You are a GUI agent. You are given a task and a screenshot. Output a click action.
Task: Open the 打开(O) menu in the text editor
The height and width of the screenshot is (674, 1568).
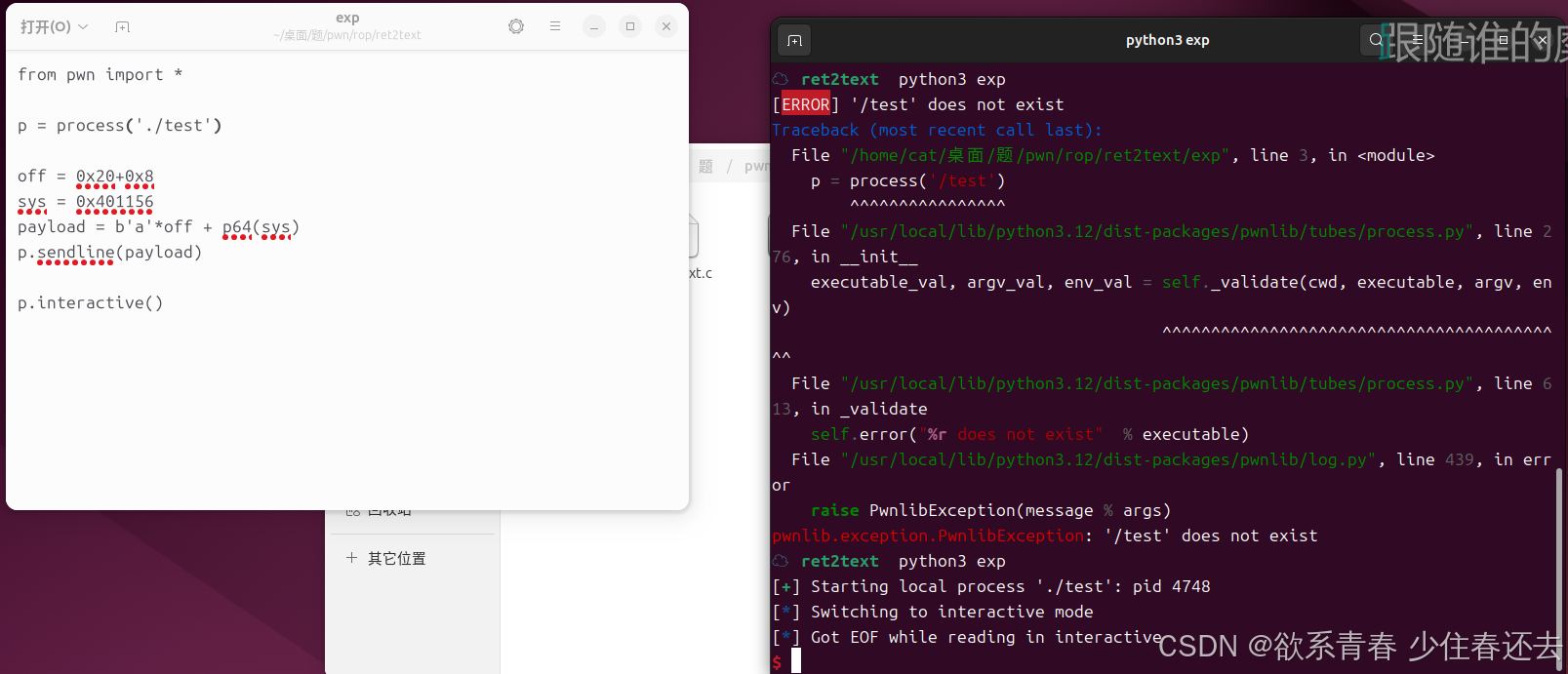click(55, 26)
